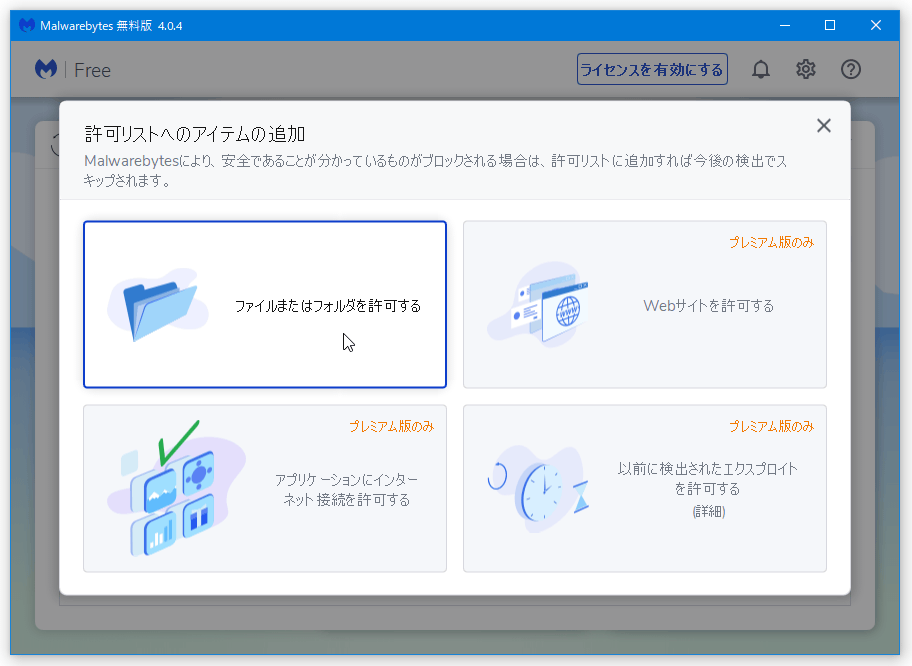Click the Free edition label
This screenshot has height=666, width=912.
click(x=92, y=70)
